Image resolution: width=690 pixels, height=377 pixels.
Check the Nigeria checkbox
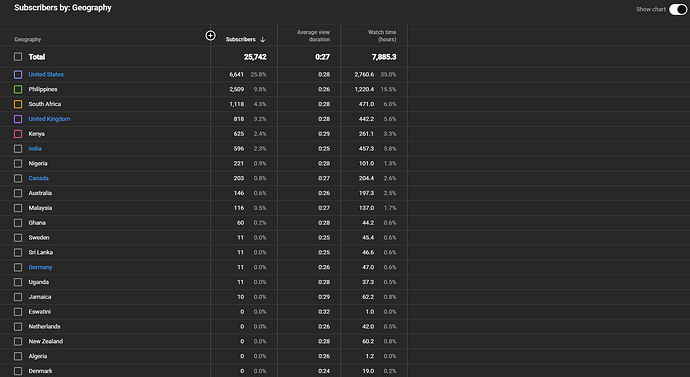[x=18, y=164]
